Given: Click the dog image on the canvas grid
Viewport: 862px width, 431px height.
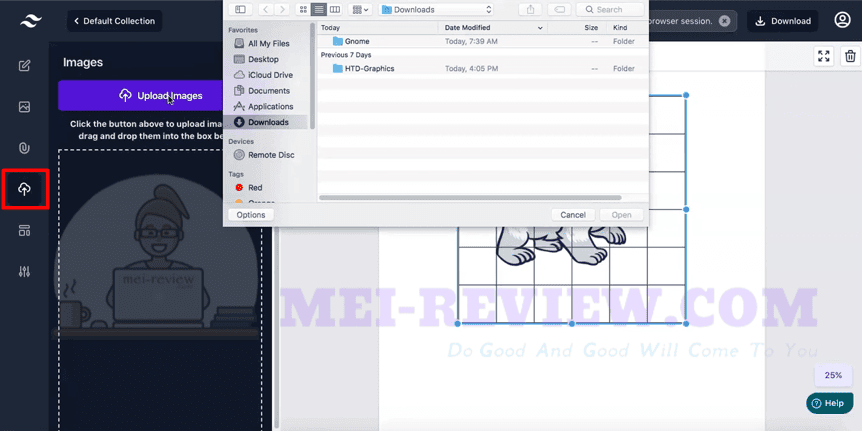Looking at the screenshot, I should [x=560, y=244].
